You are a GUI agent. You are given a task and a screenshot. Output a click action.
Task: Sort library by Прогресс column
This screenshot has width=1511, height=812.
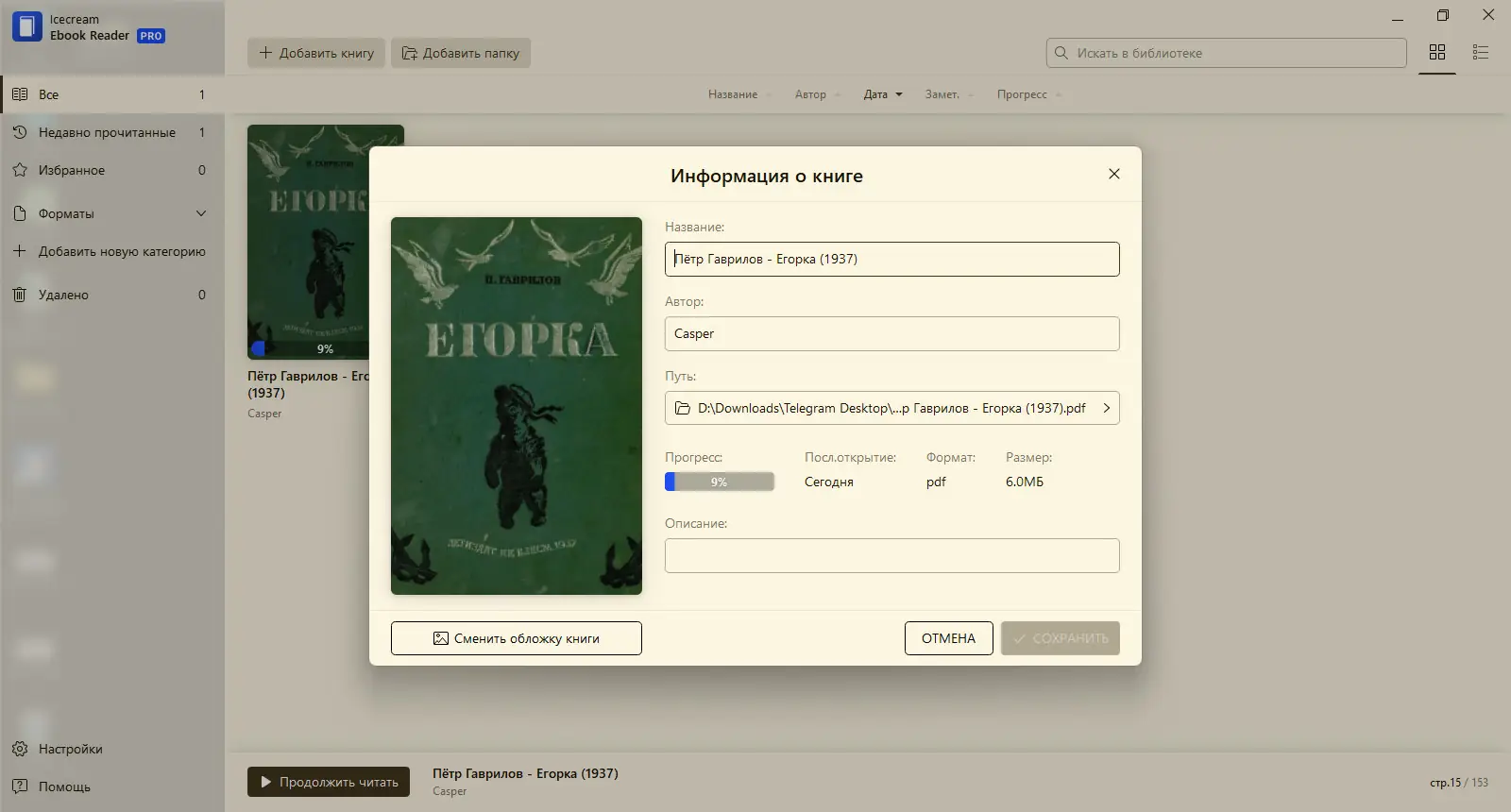[1028, 94]
